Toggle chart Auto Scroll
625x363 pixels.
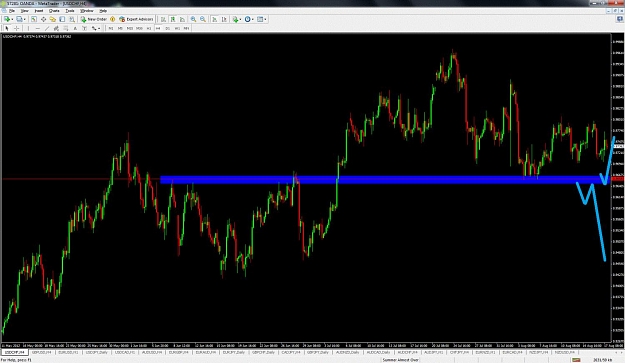click(x=214, y=19)
